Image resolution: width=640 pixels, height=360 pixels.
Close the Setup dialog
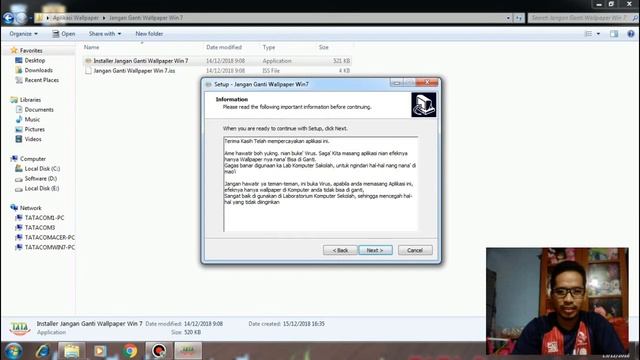427,82
